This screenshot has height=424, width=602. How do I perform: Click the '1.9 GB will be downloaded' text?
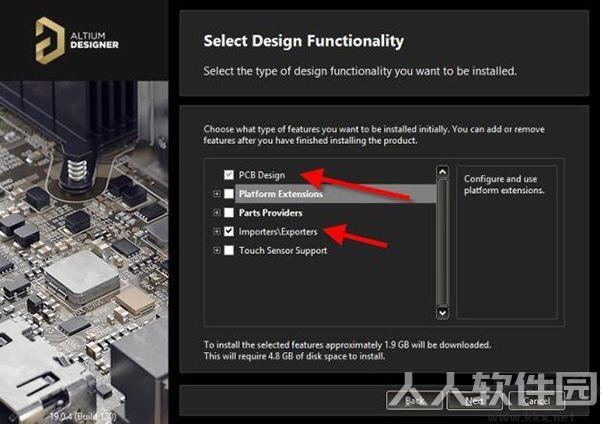437,344
